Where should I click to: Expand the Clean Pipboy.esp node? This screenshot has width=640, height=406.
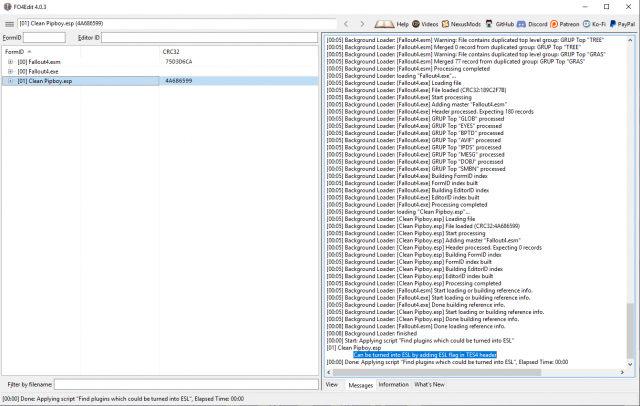pyautogui.click(x=10, y=80)
